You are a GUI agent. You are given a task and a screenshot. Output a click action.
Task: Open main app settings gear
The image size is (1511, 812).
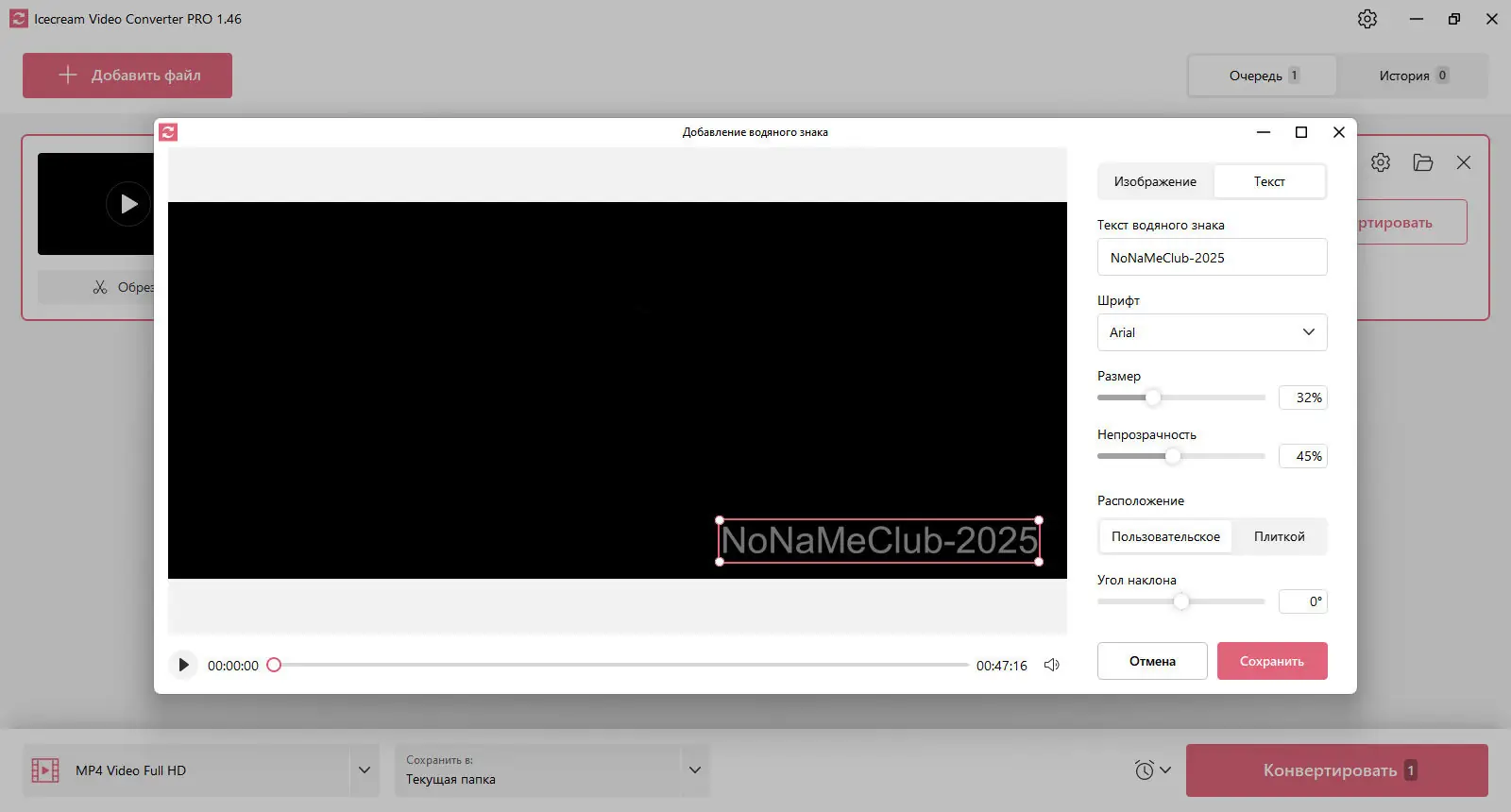(x=1367, y=19)
